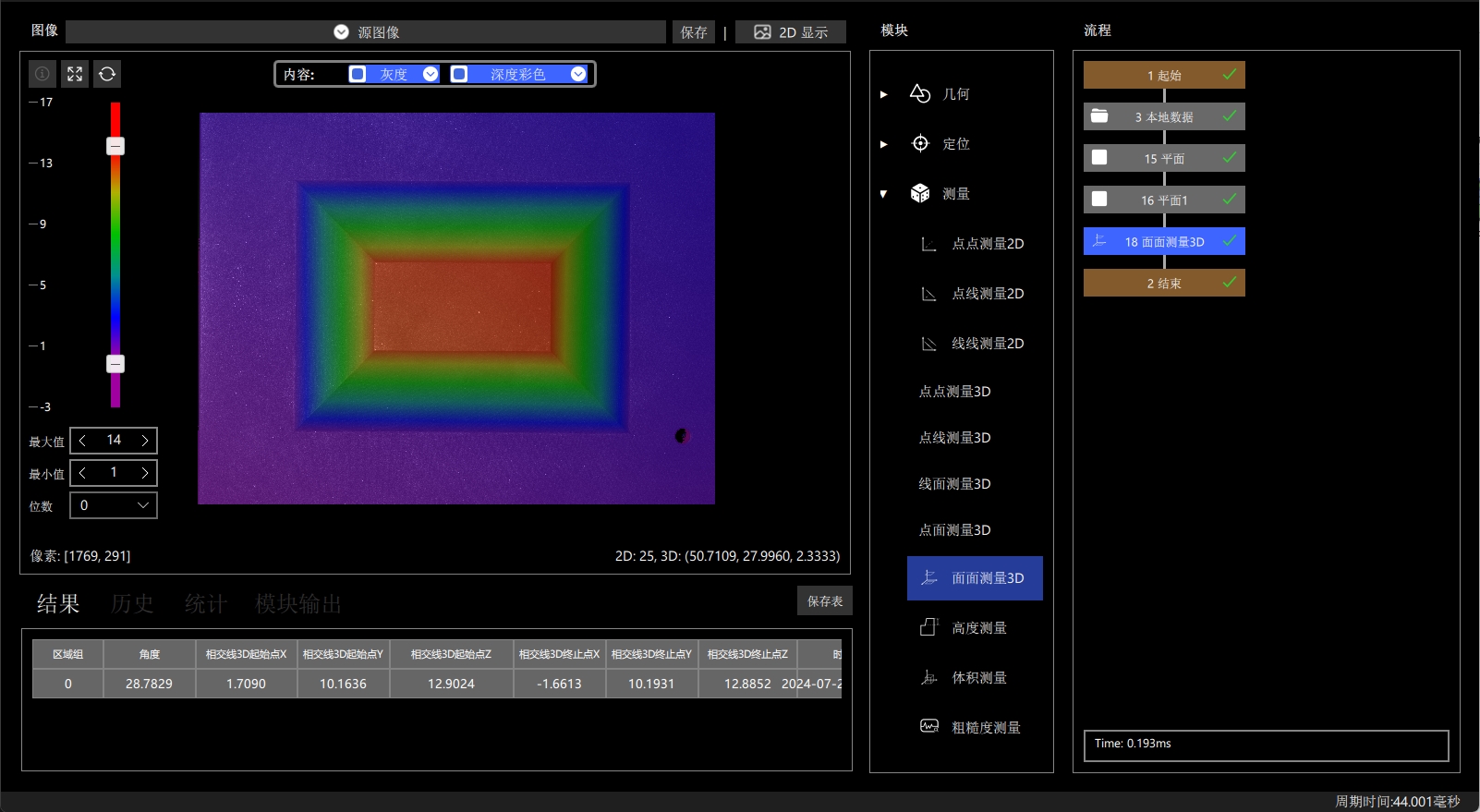This screenshot has height=812, width=1480.
Task: Click the 测量 cube icon
Action: 920,193
